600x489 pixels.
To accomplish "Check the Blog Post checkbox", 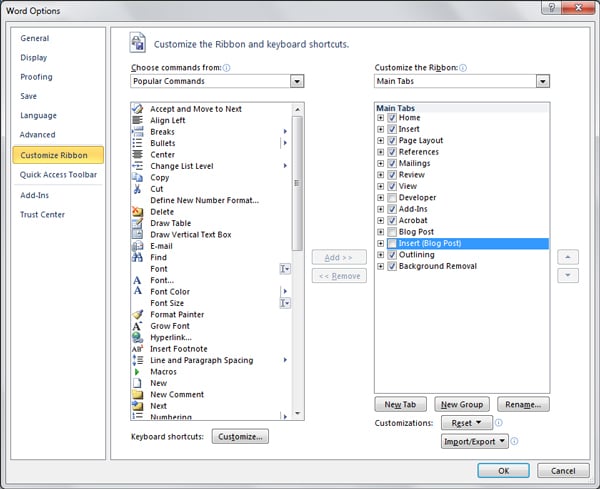I will coord(392,232).
